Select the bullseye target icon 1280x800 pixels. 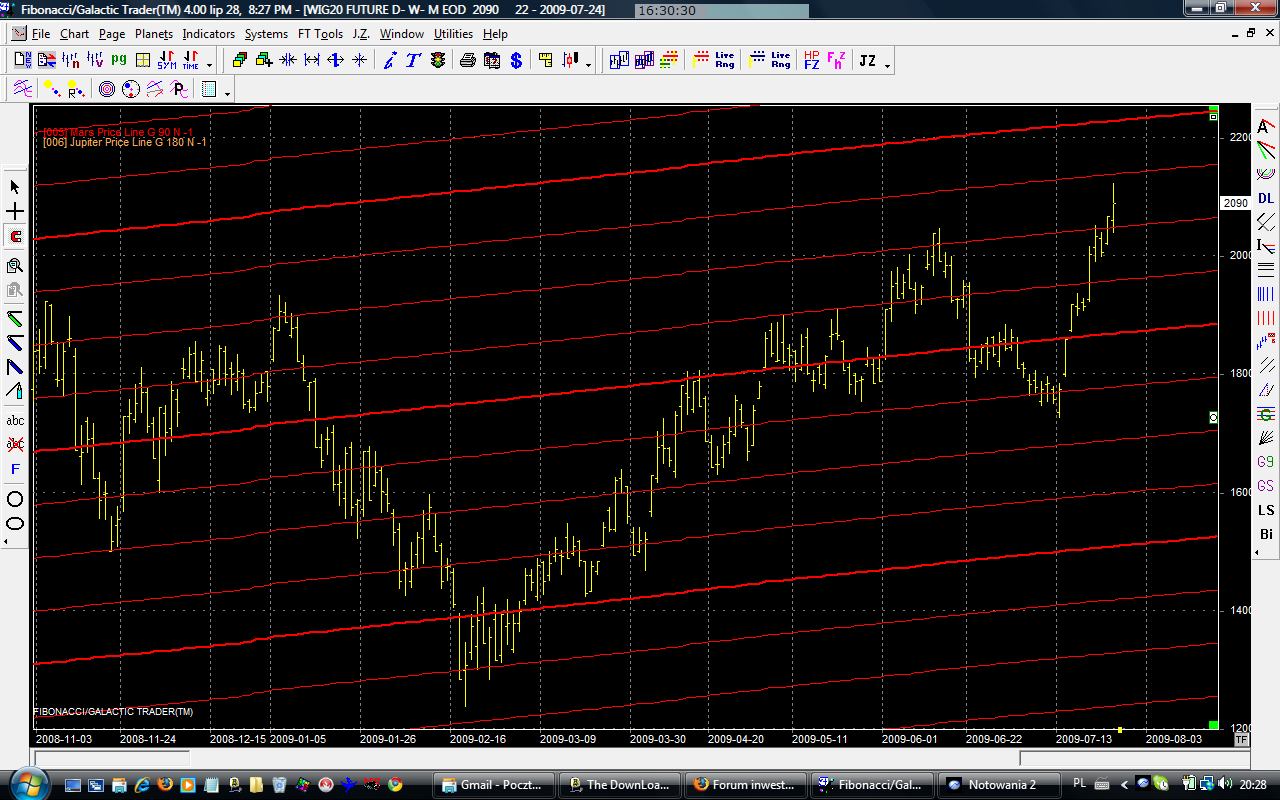(107, 90)
